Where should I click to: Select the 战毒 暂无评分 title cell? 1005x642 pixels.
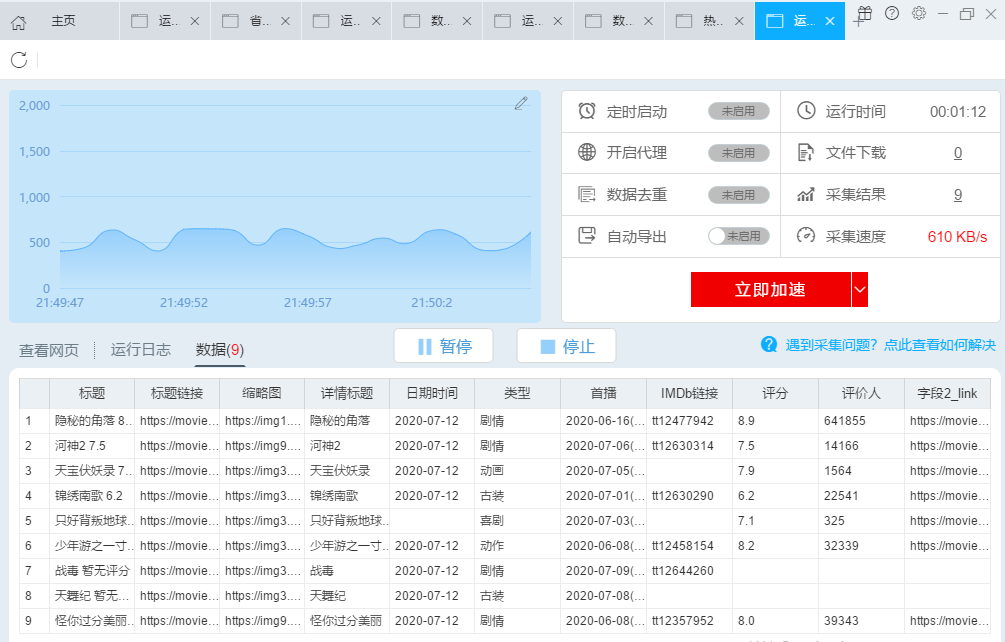[x=92, y=571]
